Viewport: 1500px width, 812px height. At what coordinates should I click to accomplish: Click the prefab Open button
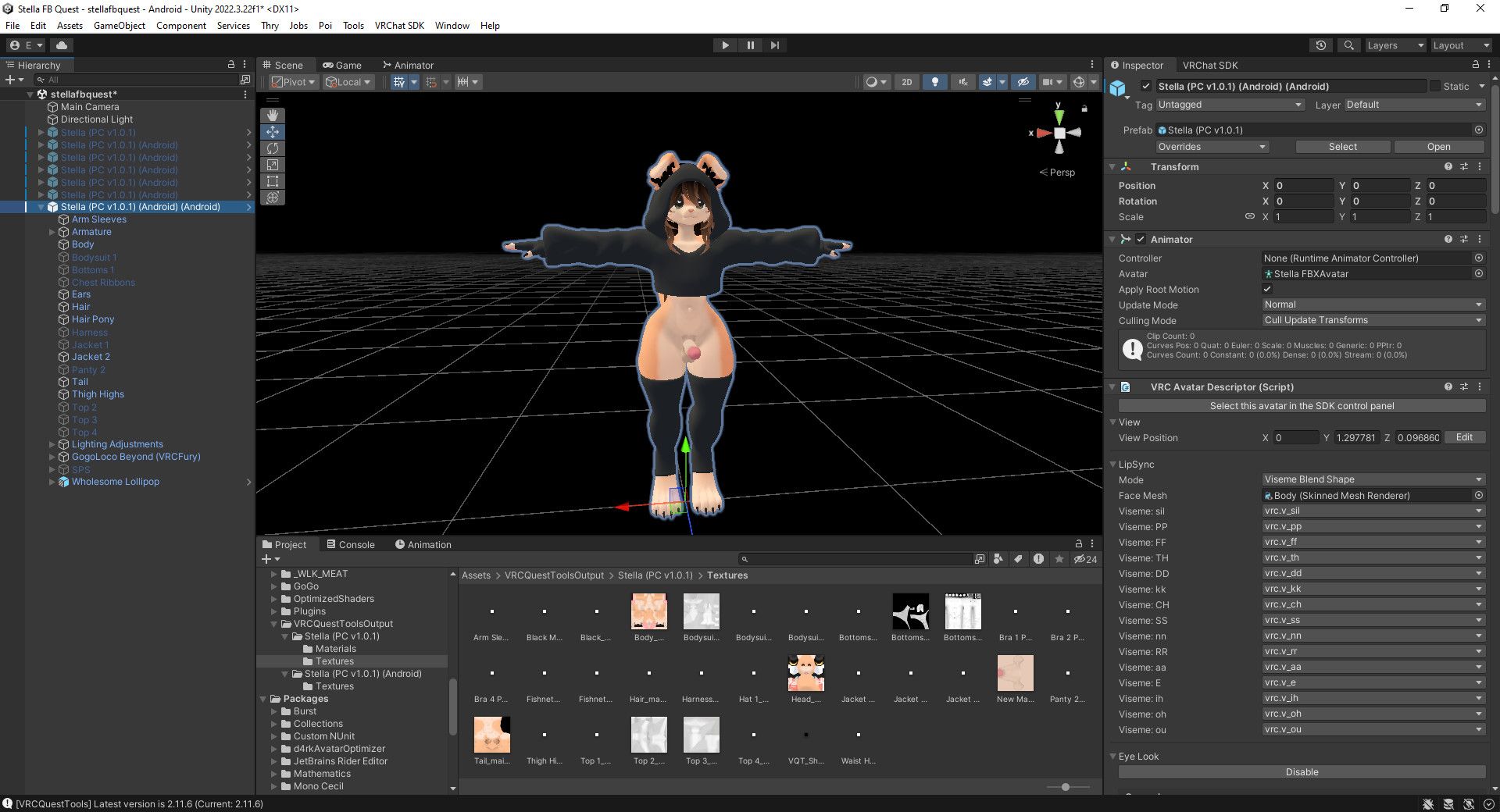click(1439, 147)
